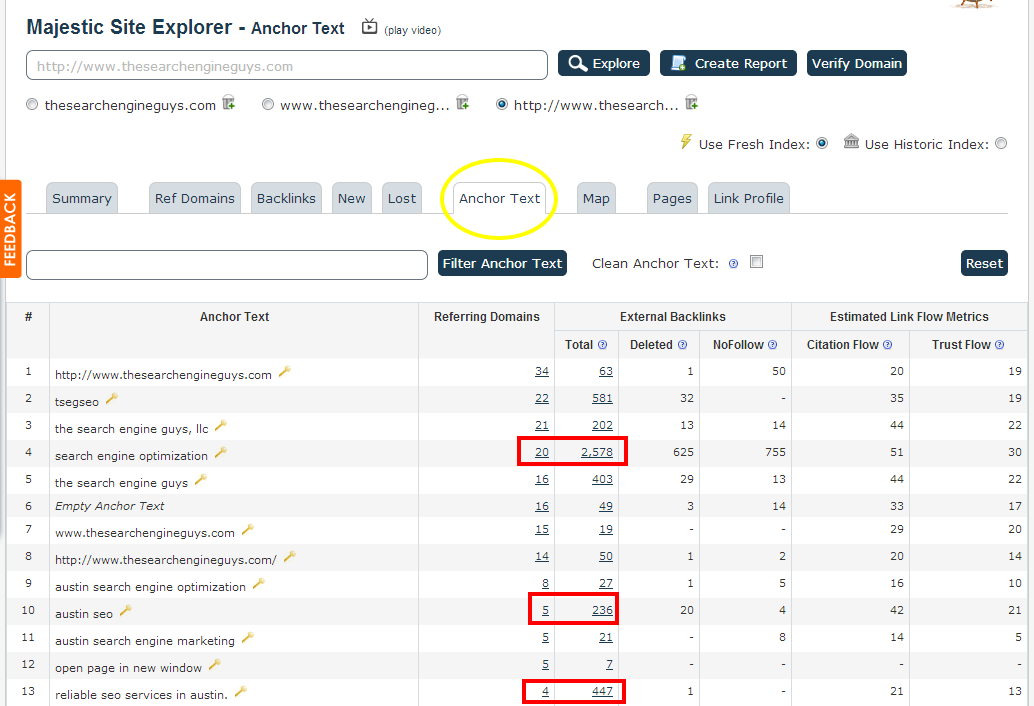
Task: Click the 'Empty Anchor Text' row label
Action: tap(109, 506)
